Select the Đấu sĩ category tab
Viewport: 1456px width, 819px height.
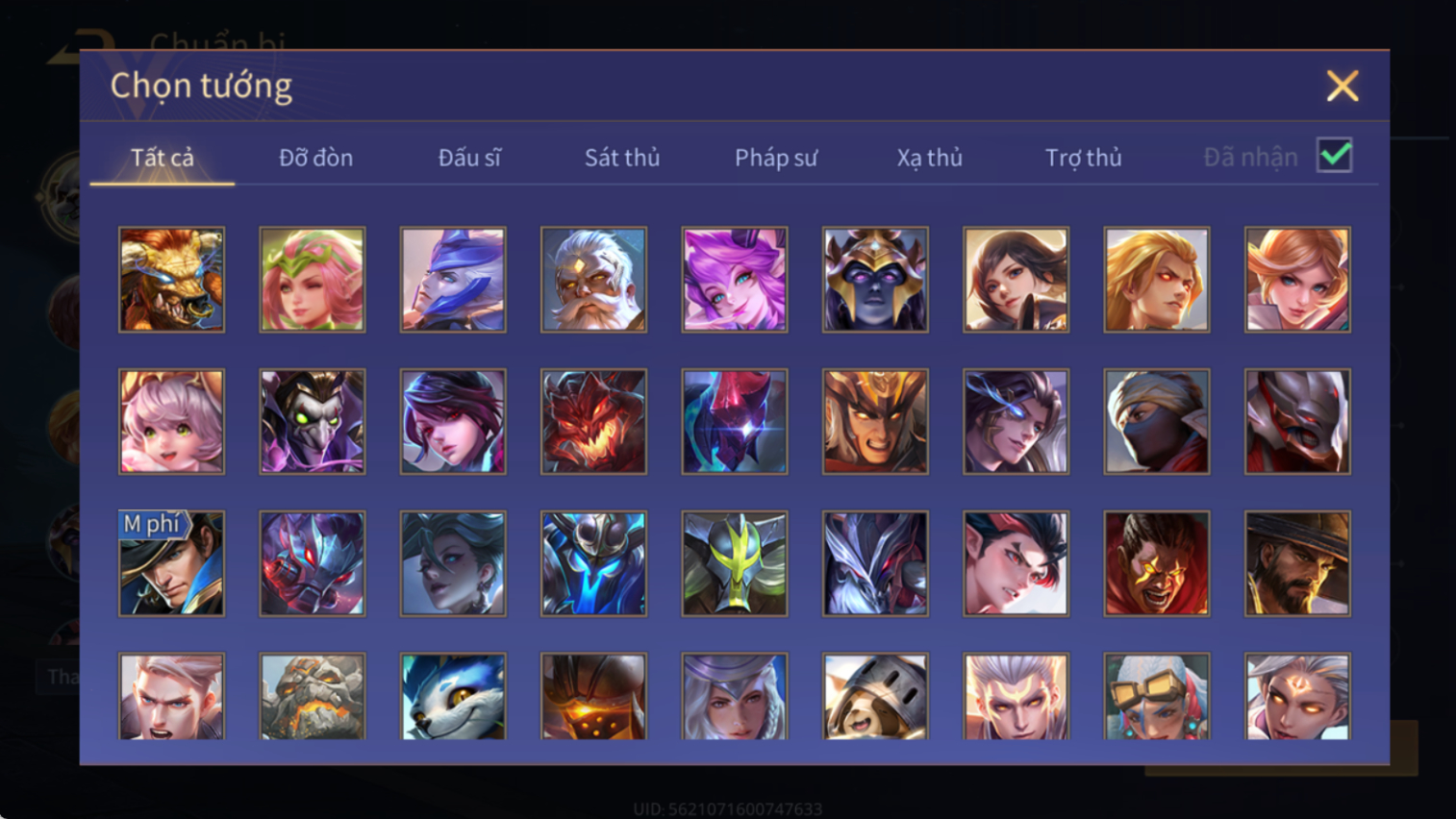pos(469,158)
